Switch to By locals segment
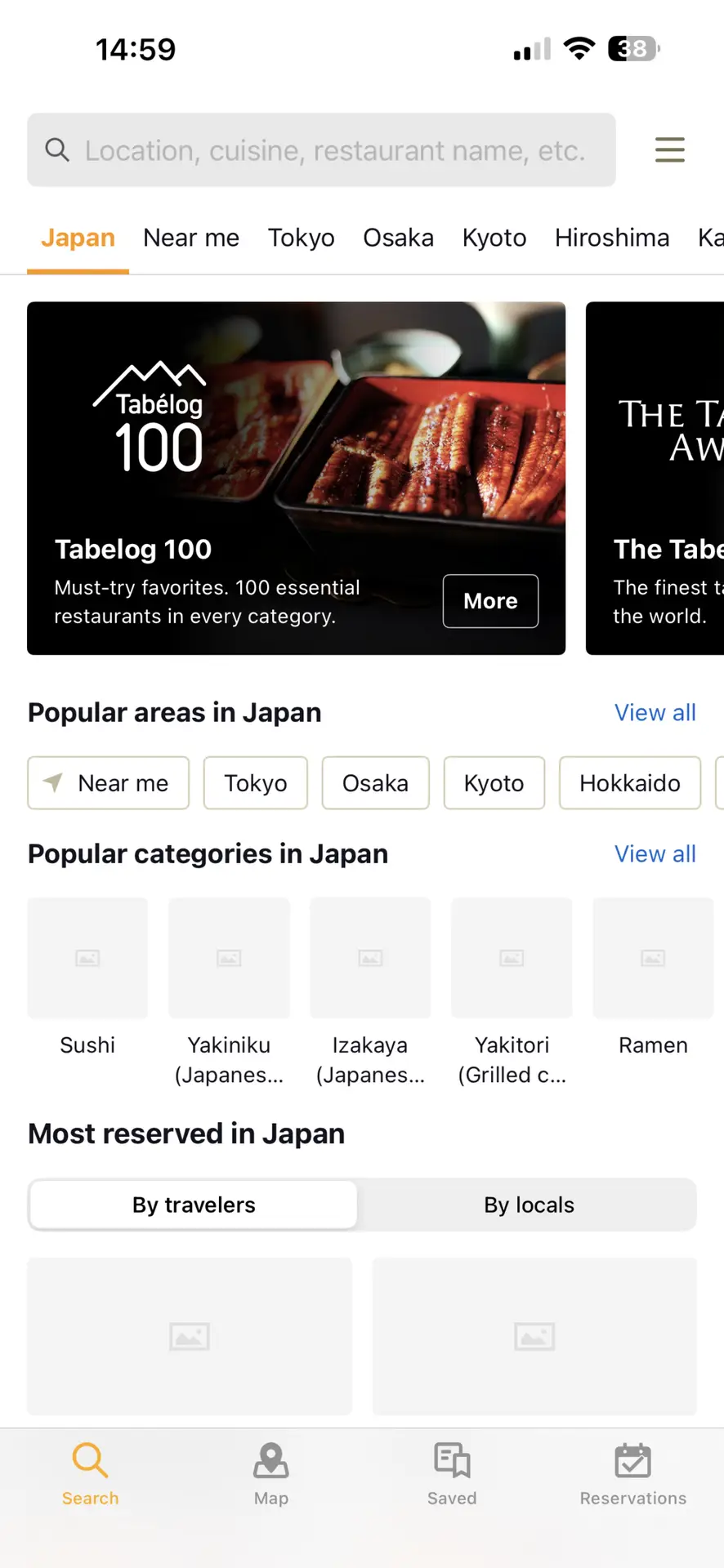 point(529,1205)
